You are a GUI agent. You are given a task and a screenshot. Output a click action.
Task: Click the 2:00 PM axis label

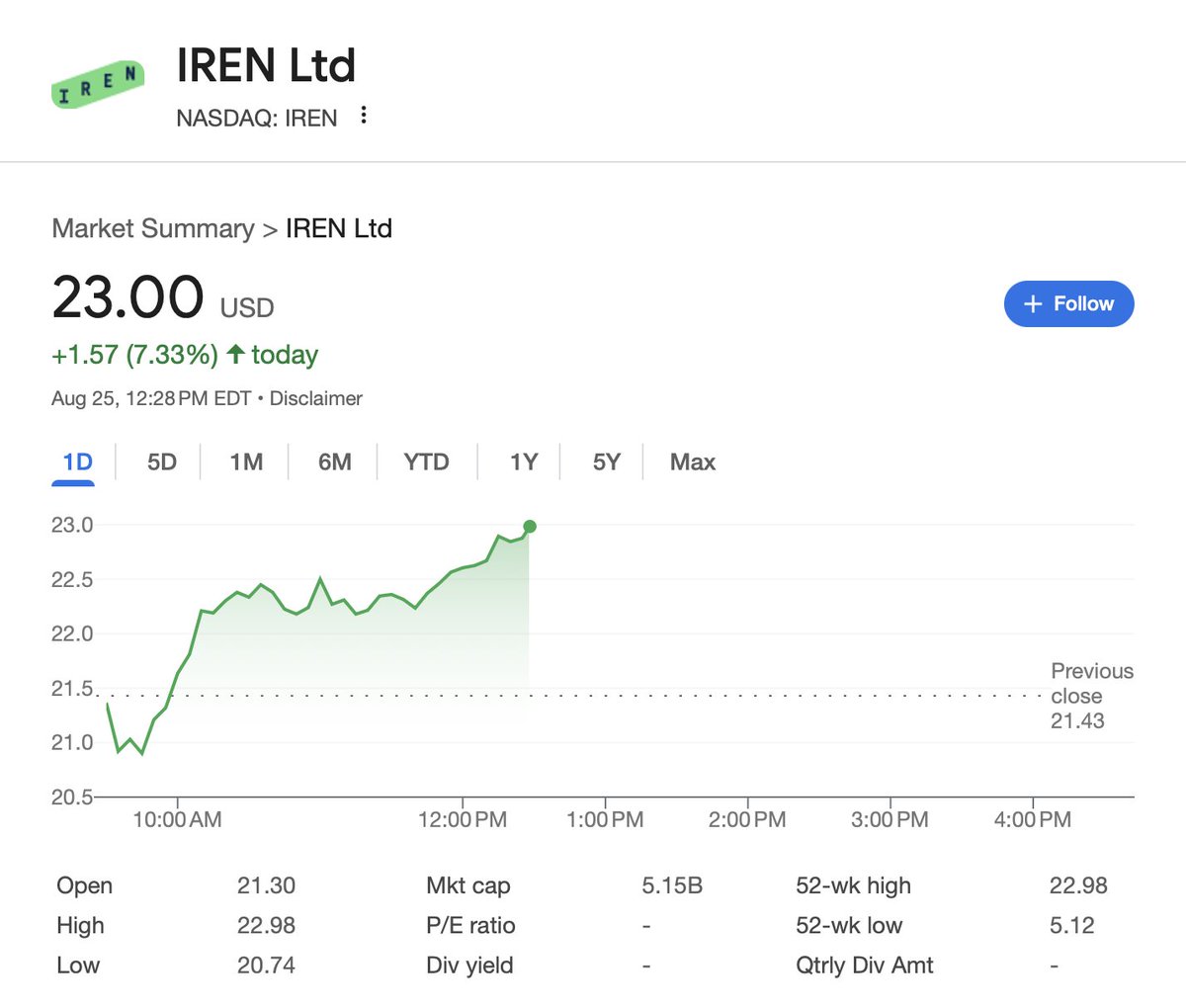(x=747, y=819)
